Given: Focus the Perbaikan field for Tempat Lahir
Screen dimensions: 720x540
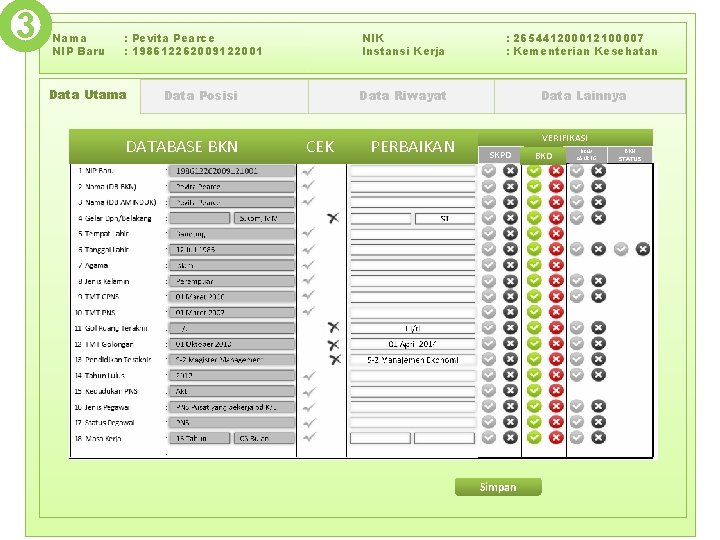Looking at the screenshot, I should (412, 234).
